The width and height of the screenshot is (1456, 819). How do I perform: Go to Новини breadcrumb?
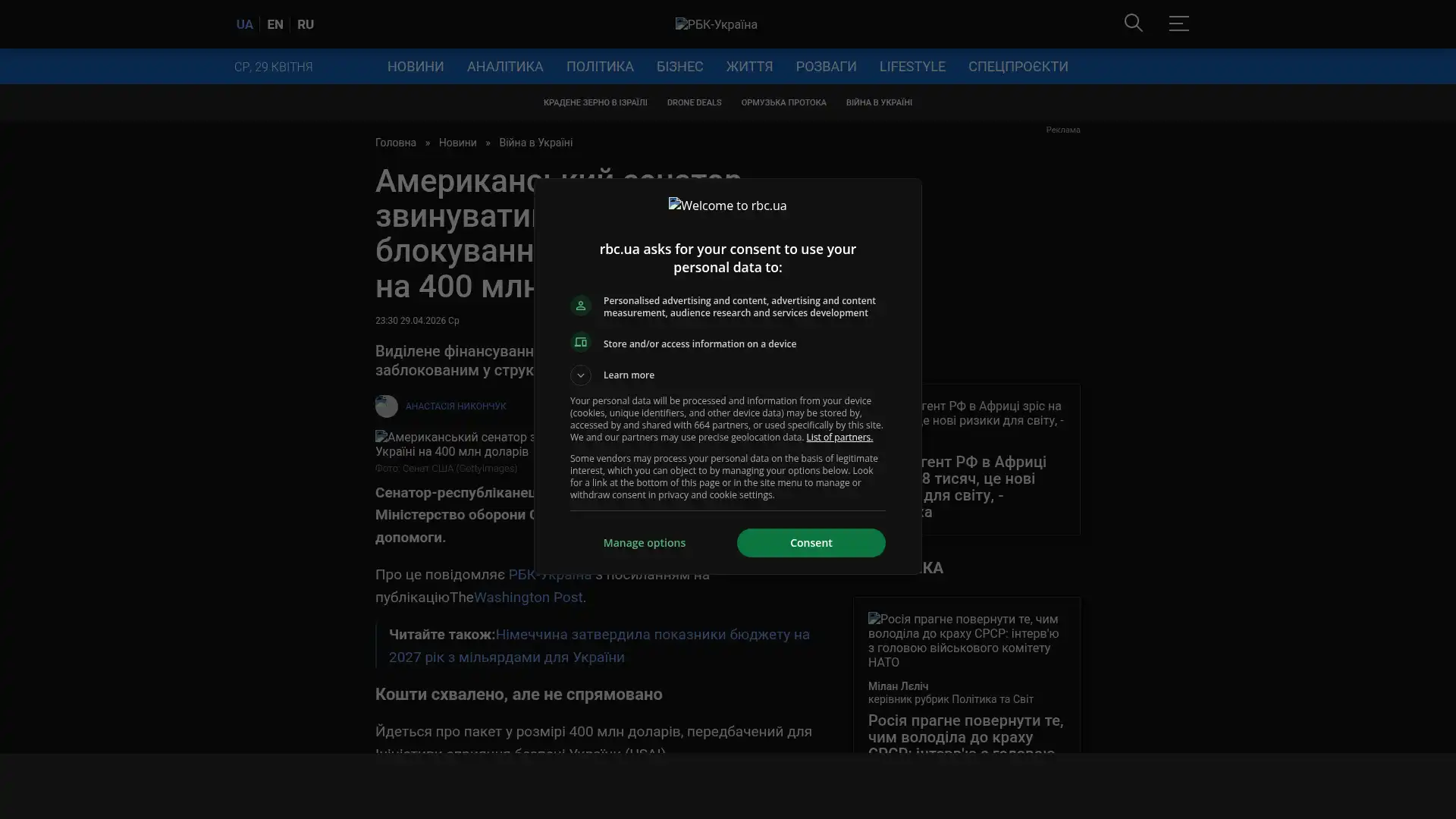pos(457,143)
